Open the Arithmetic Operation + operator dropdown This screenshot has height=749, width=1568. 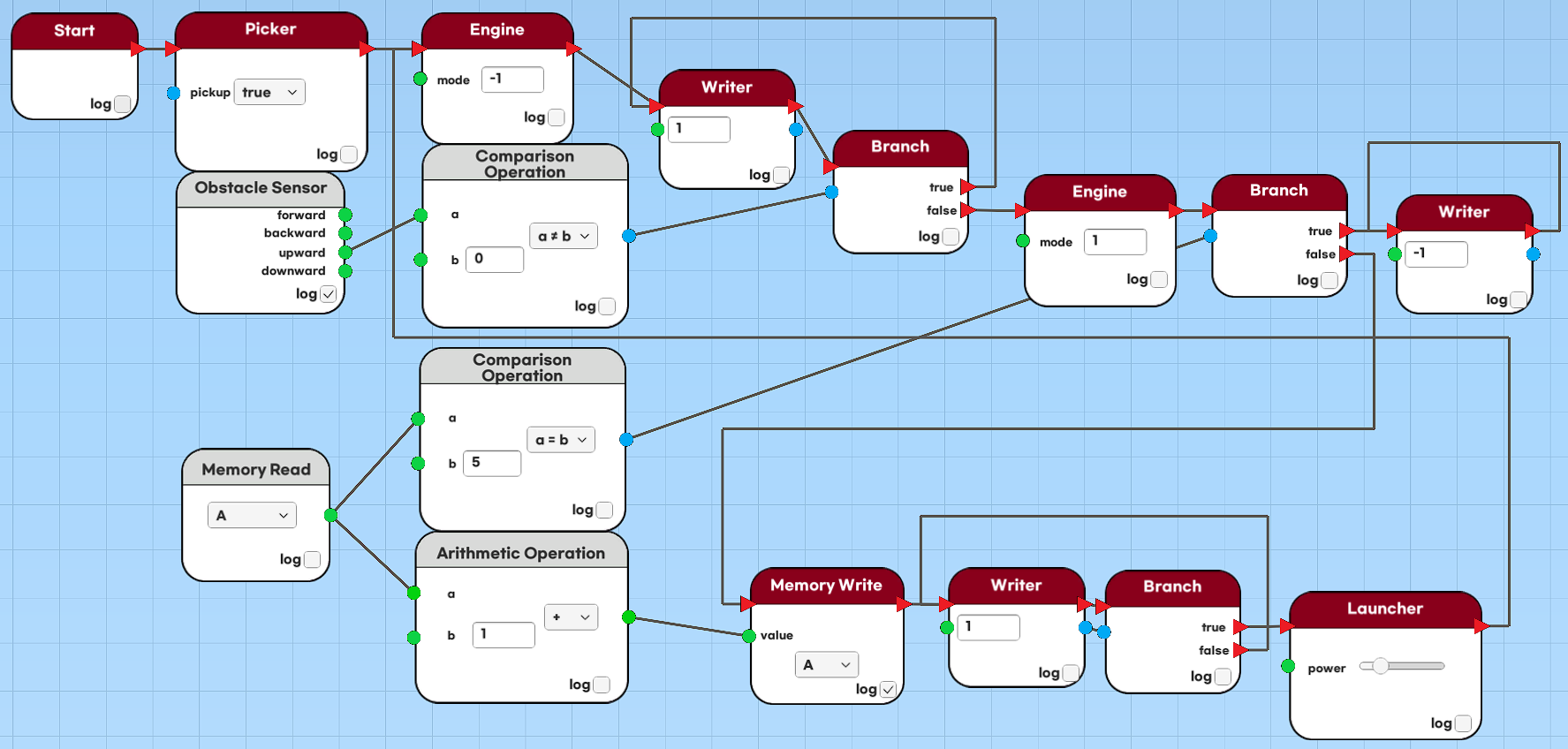(571, 617)
